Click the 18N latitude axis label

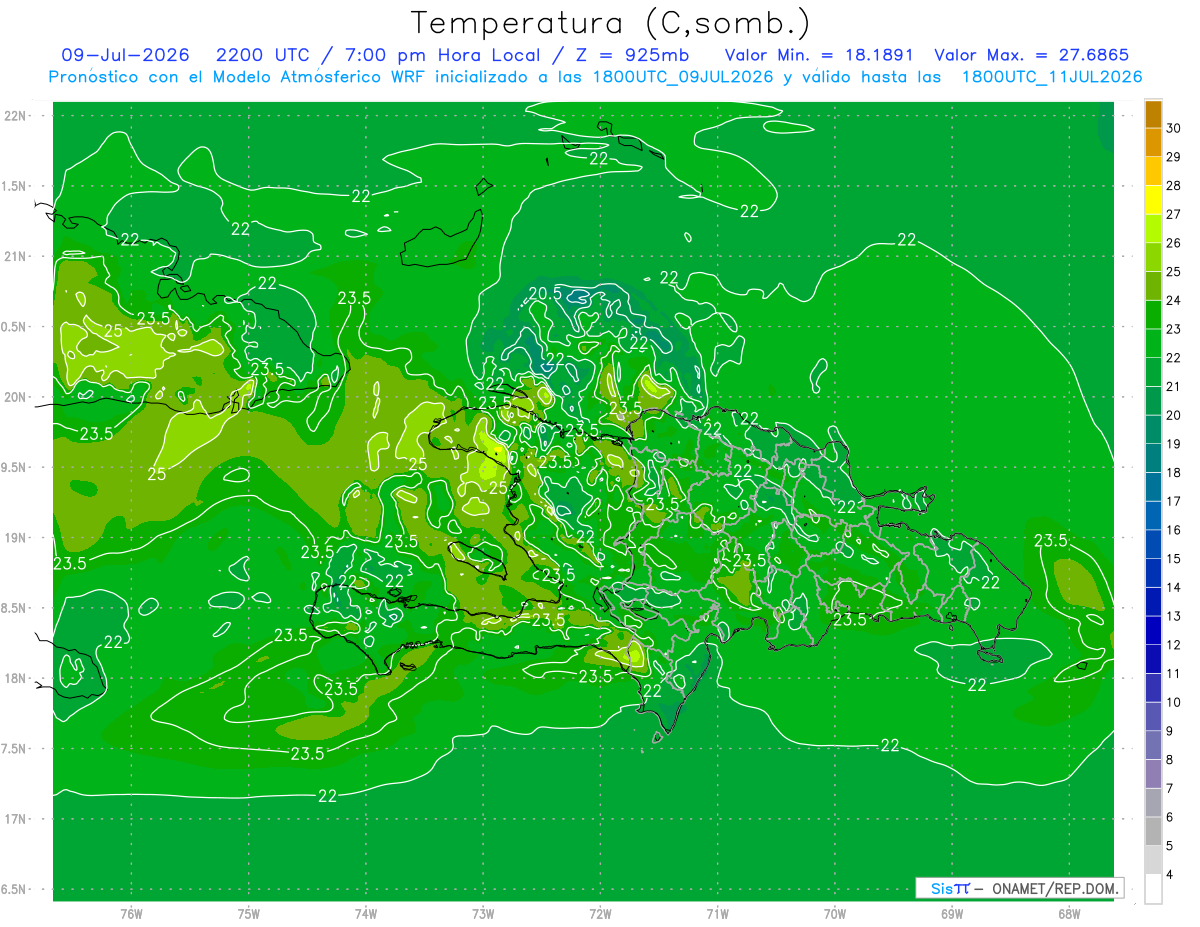(16, 678)
